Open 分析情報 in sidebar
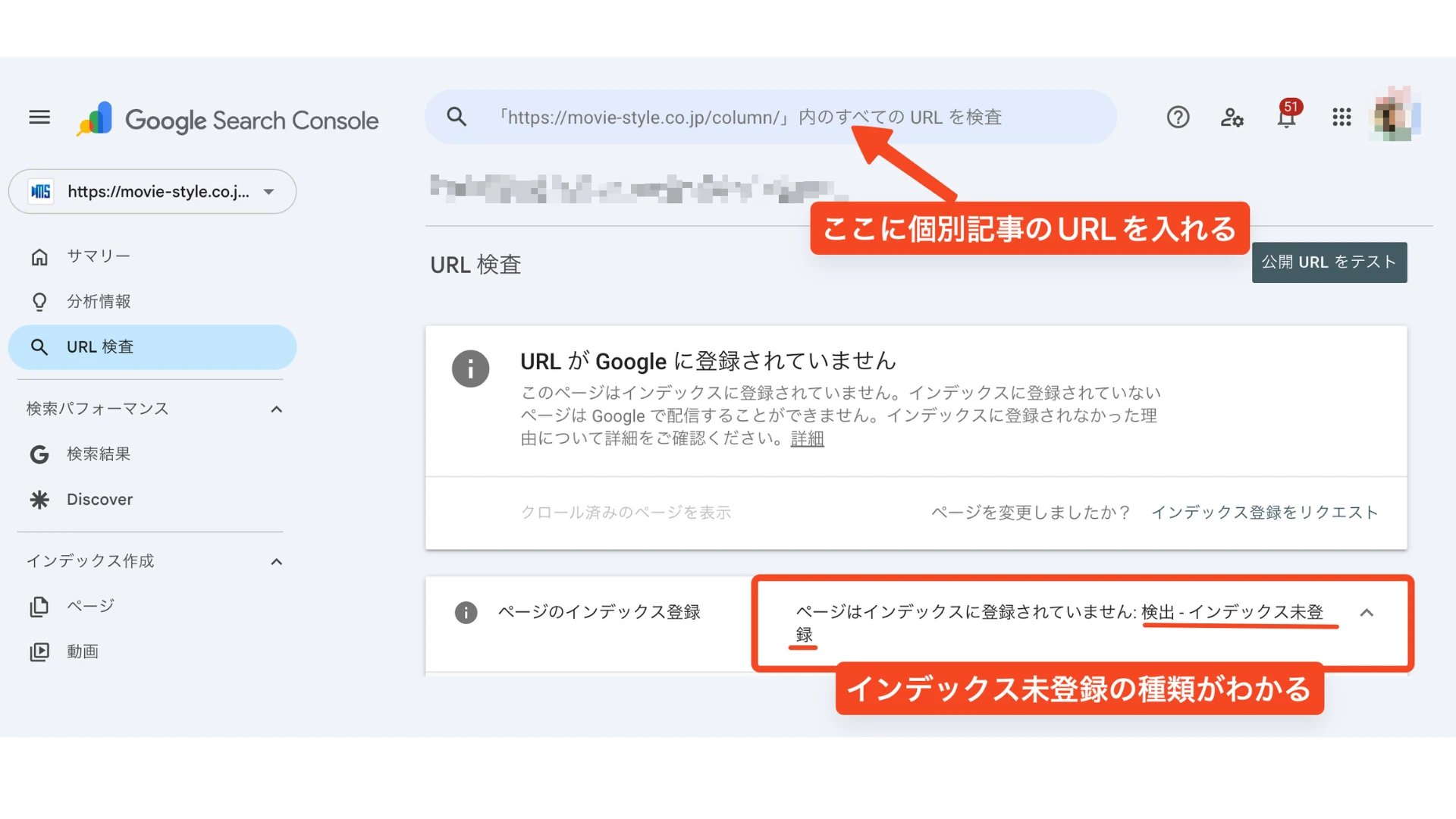This screenshot has width=1456, height=819. point(152,302)
